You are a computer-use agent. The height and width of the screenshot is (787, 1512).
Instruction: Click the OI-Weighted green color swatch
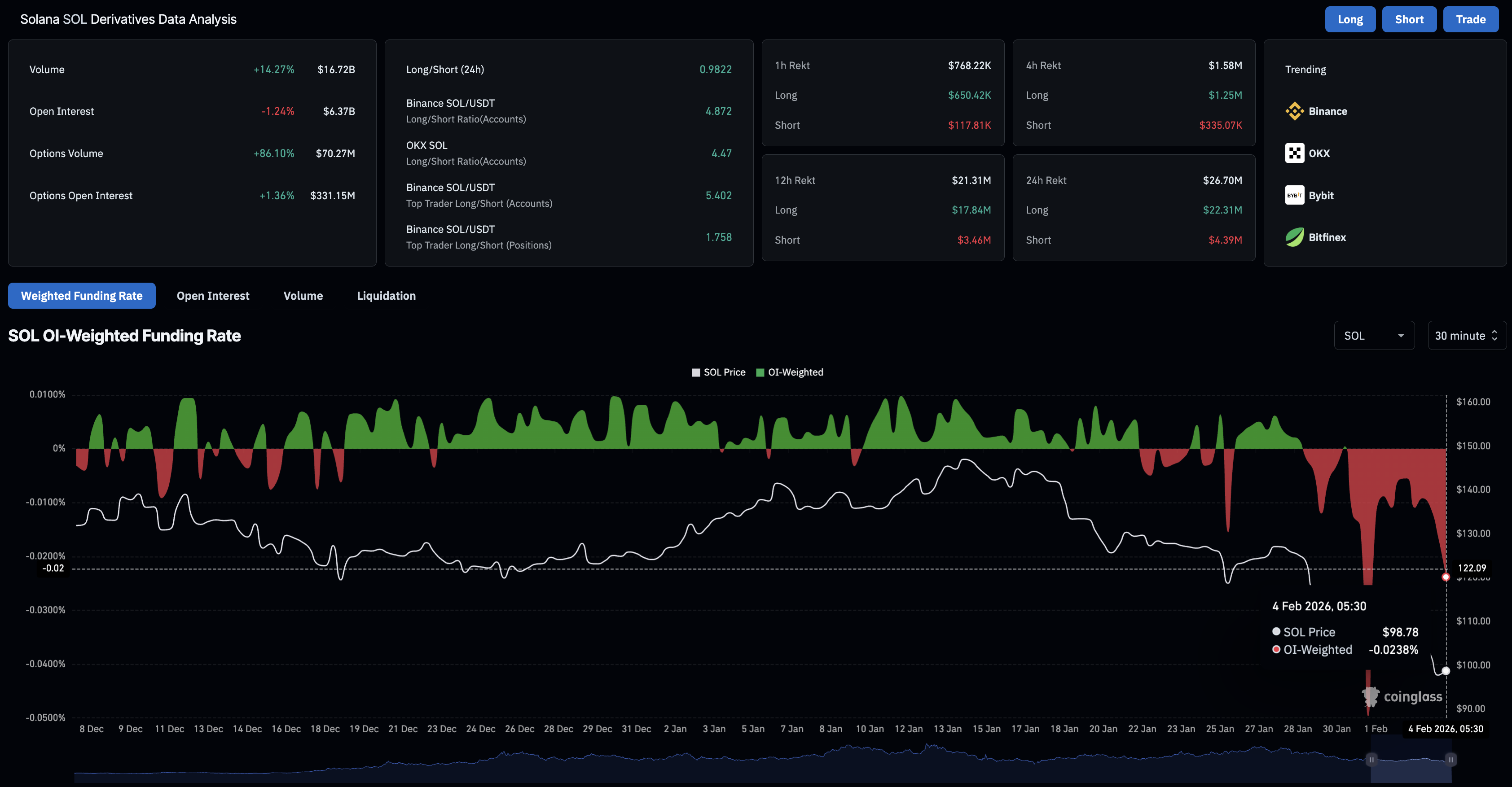(760, 373)
